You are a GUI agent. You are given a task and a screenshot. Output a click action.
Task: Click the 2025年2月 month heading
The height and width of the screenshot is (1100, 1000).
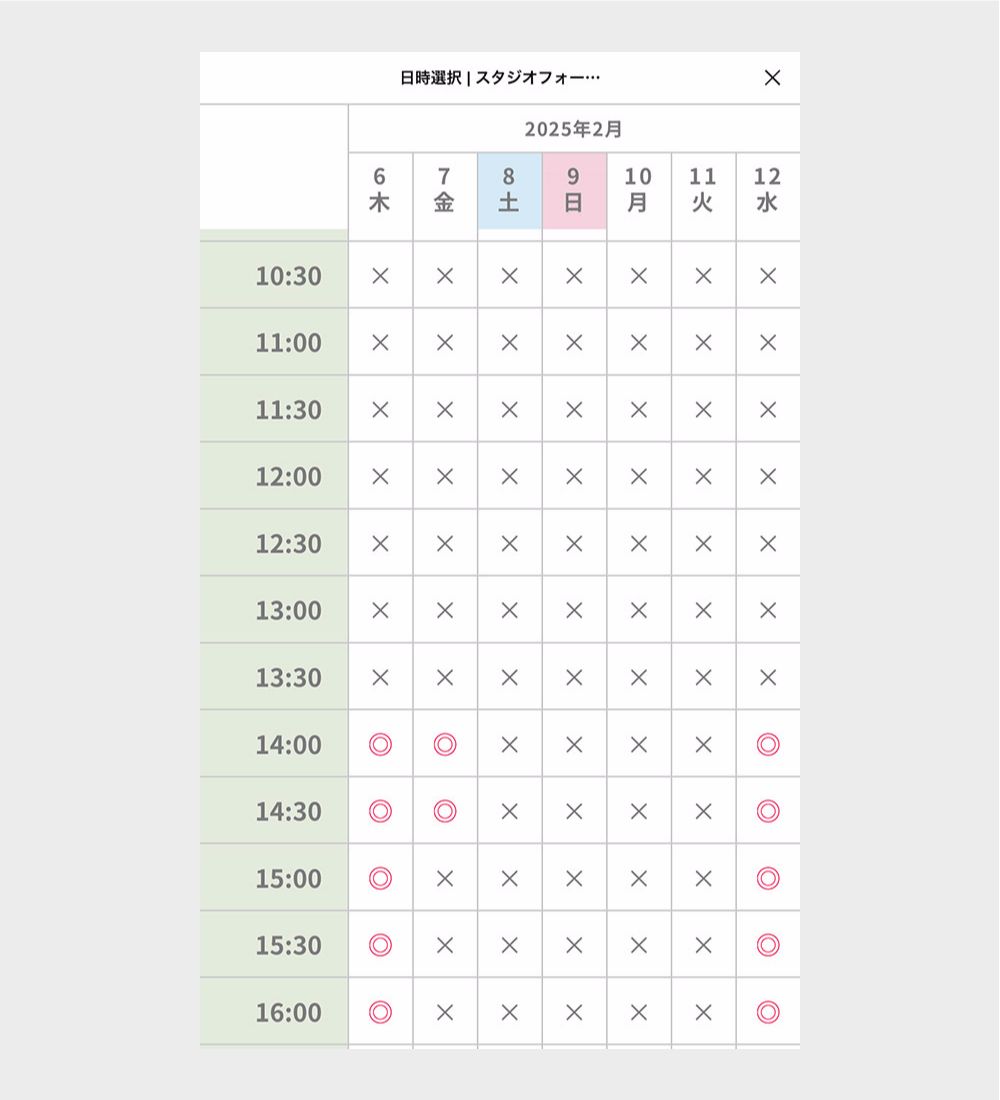coord(573,129)
